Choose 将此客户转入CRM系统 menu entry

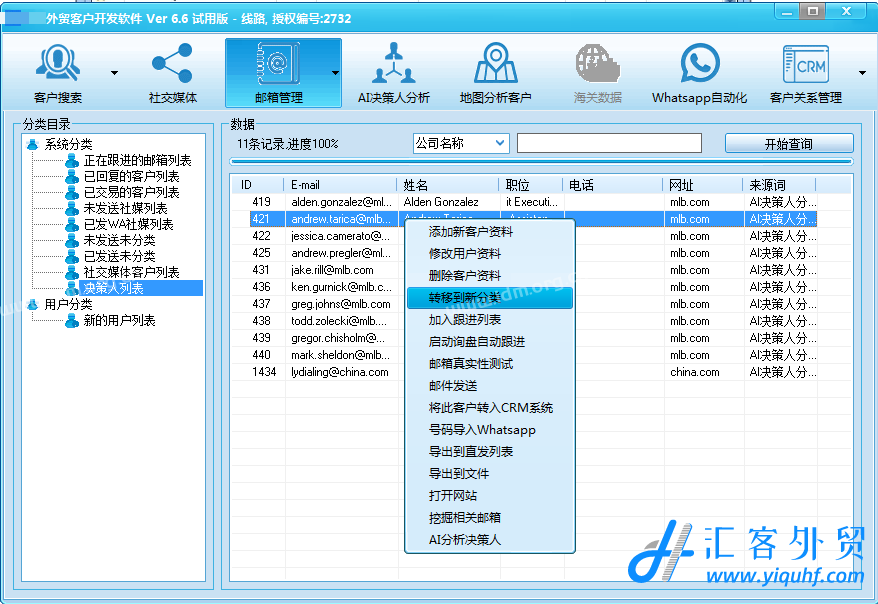click(x=490, y=408)
